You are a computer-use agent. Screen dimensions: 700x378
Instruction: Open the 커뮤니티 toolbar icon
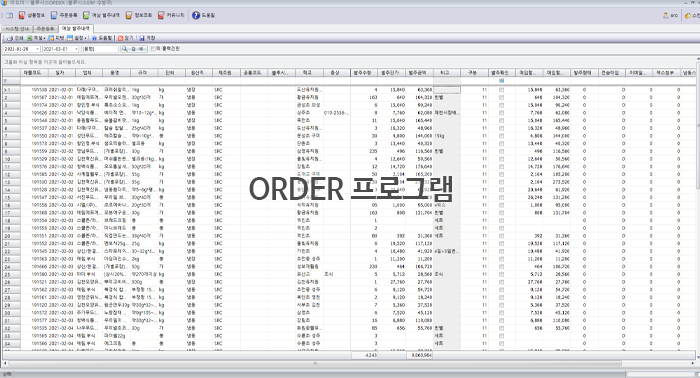(161, 15)
